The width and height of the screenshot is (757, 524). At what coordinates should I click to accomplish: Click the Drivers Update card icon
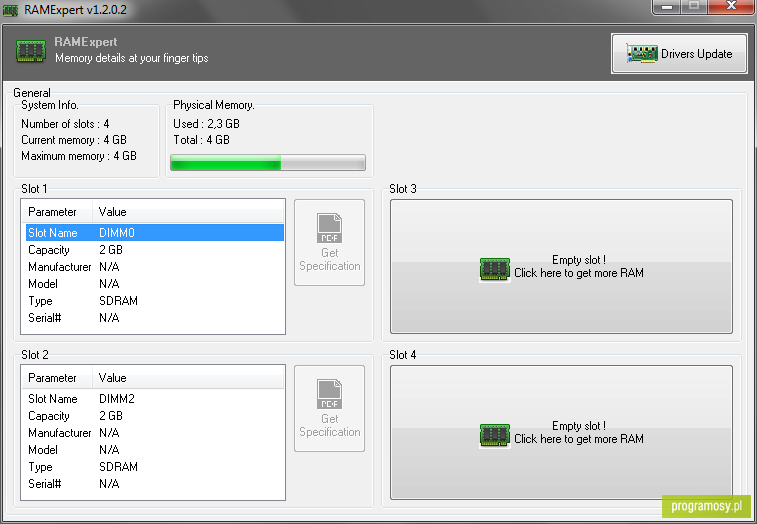tap(642, 54)
